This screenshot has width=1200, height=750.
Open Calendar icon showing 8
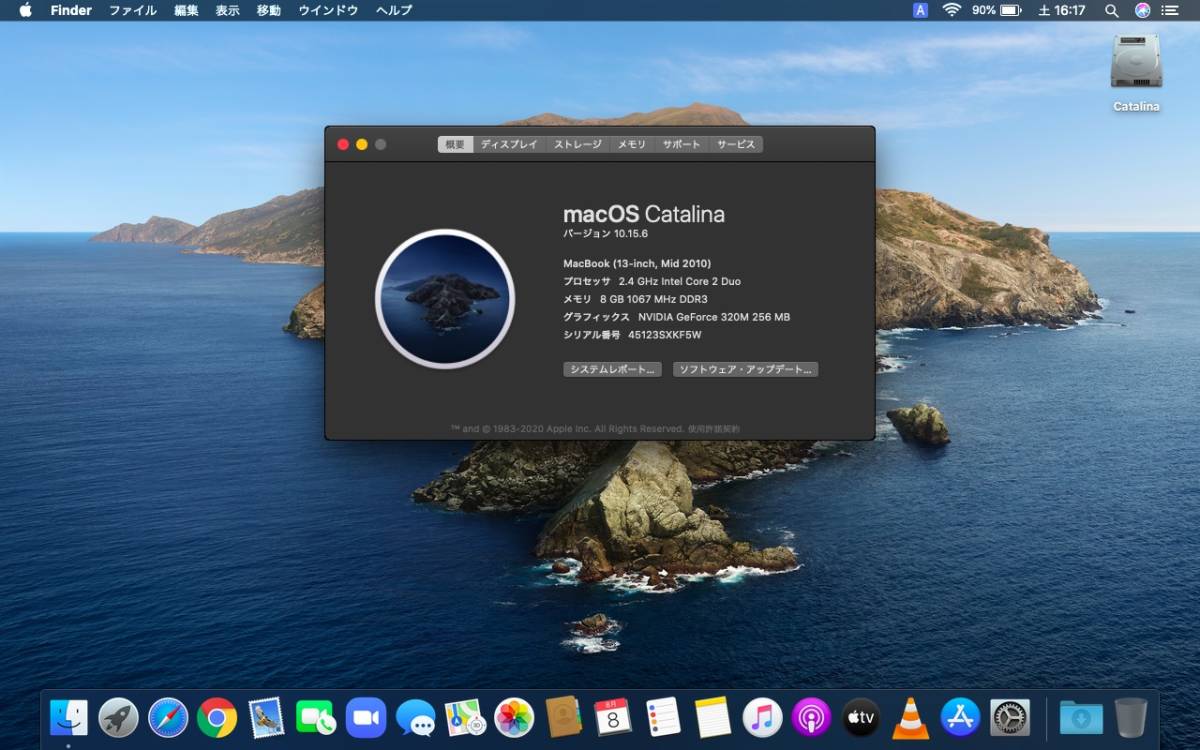[x=613, y=717]
